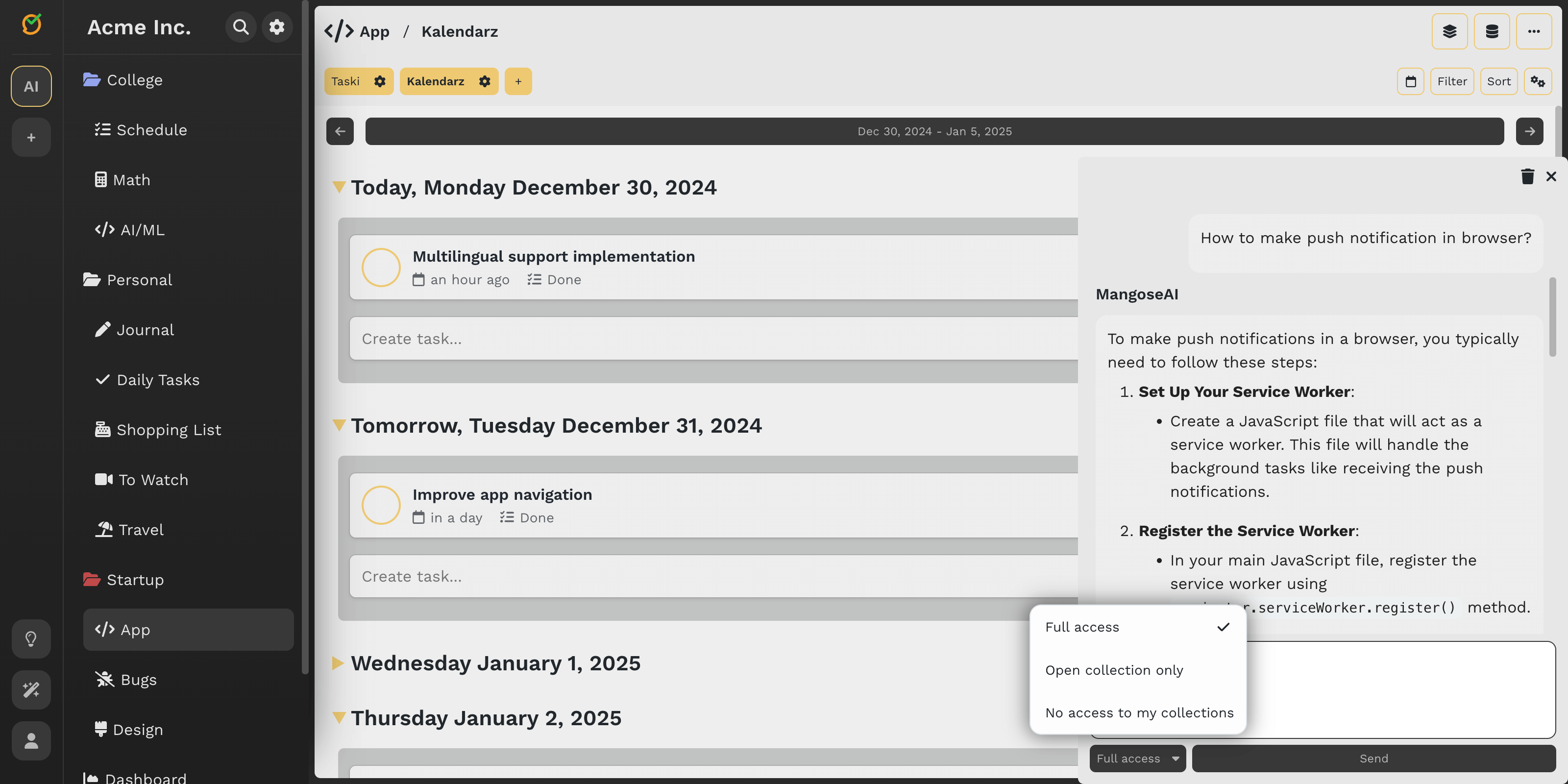Open view settings double-gear icon
Viewport: 1568px width, 784px height.
tap(1538, 81)
